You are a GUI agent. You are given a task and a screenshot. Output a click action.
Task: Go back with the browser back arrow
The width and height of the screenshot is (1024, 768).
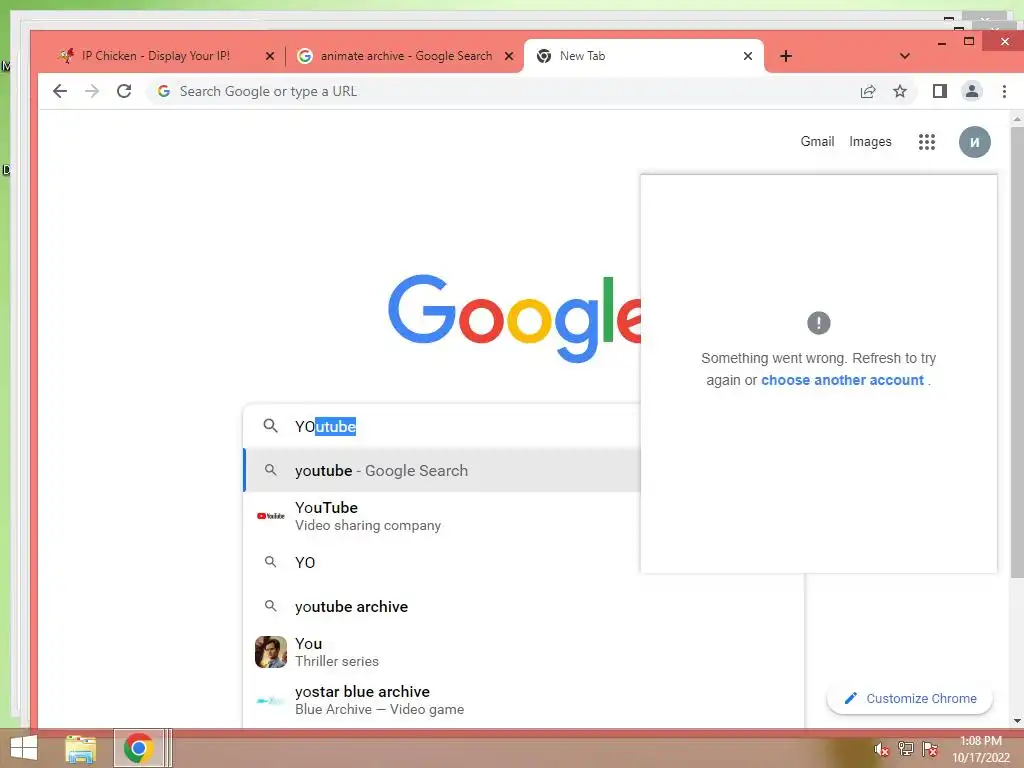(x=59, y=91)
